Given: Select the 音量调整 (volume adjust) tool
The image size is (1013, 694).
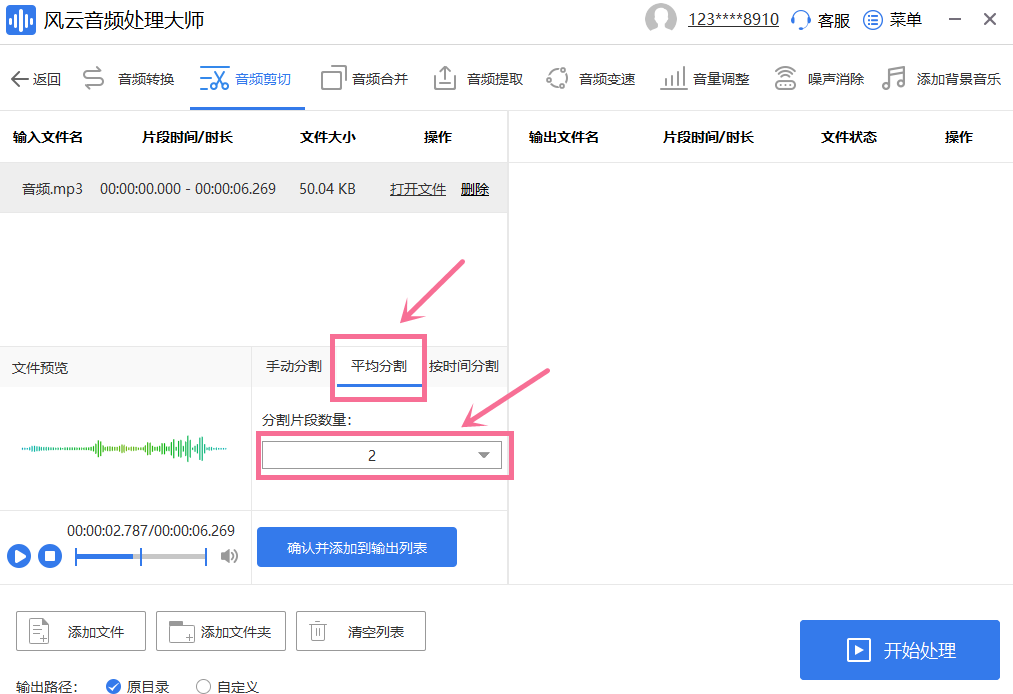Looking at the screenshot, I should 718,77.
